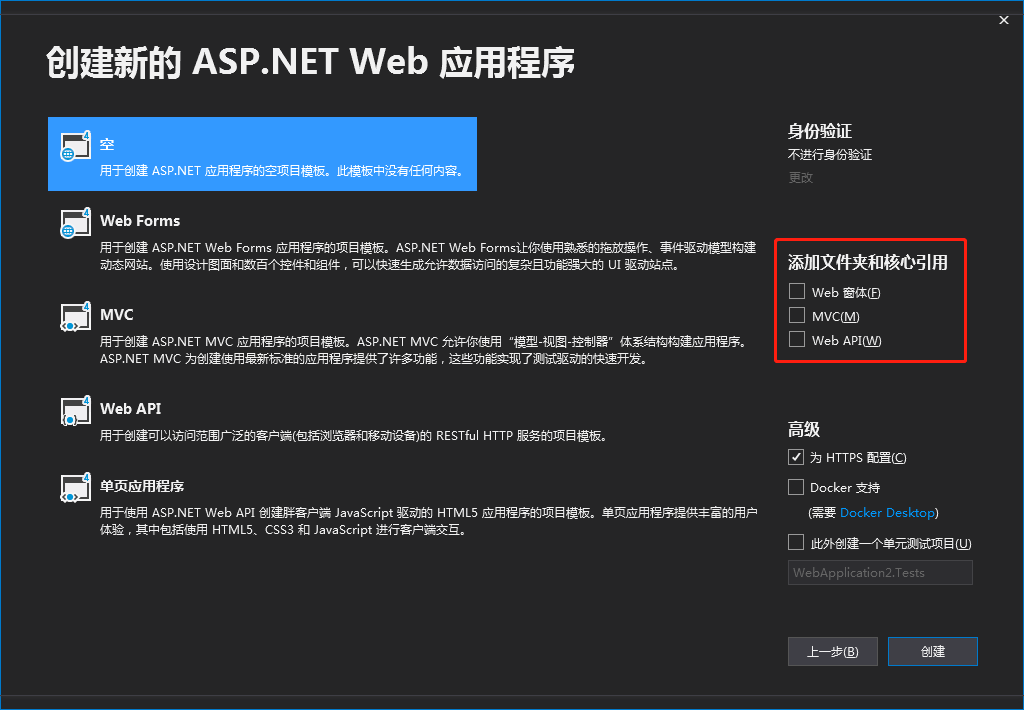Enable Docker 支持 checkbox

(795, 487)
